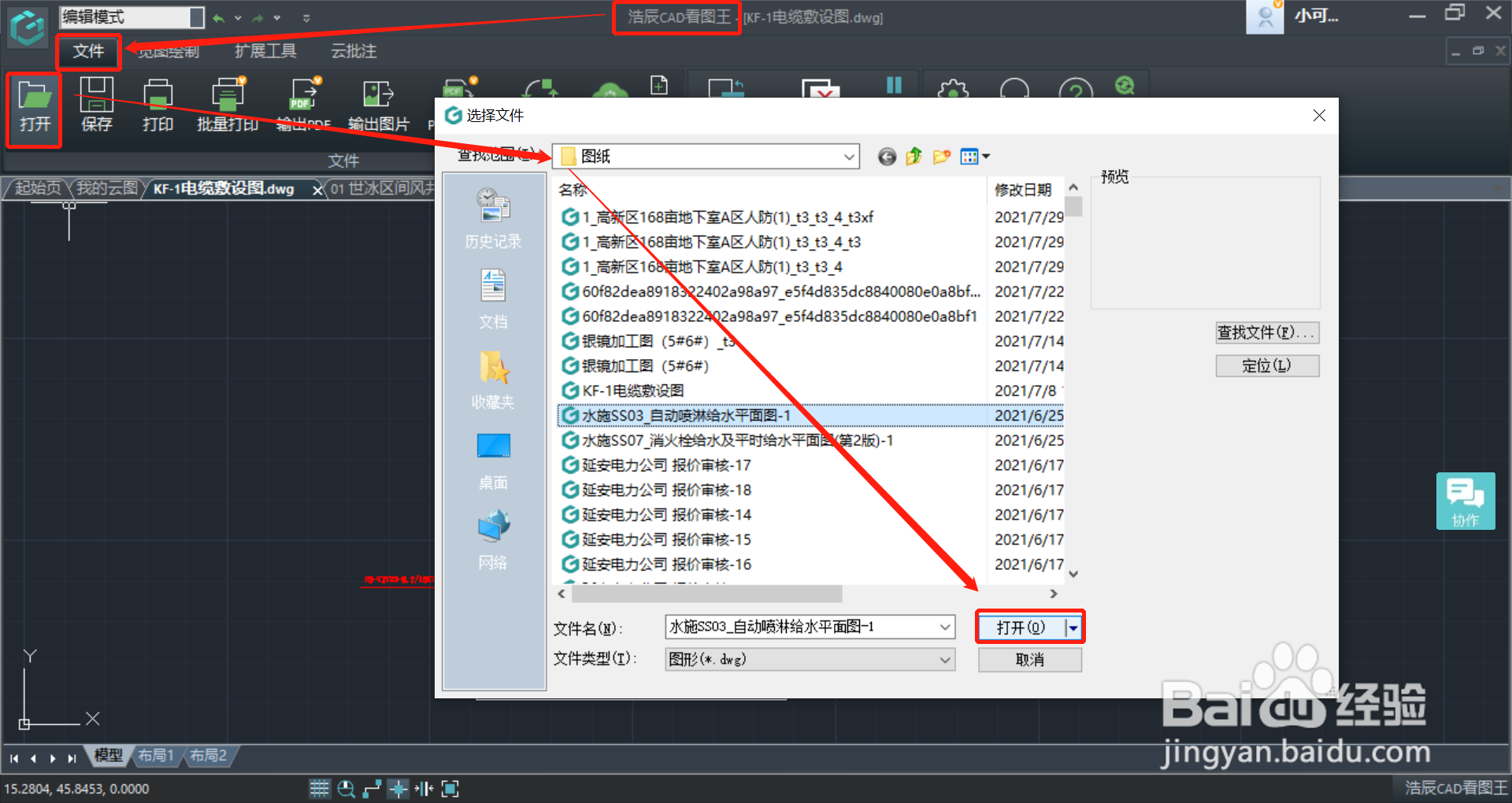Click the create new folder icon in the dialog

(x=942, y=157)
